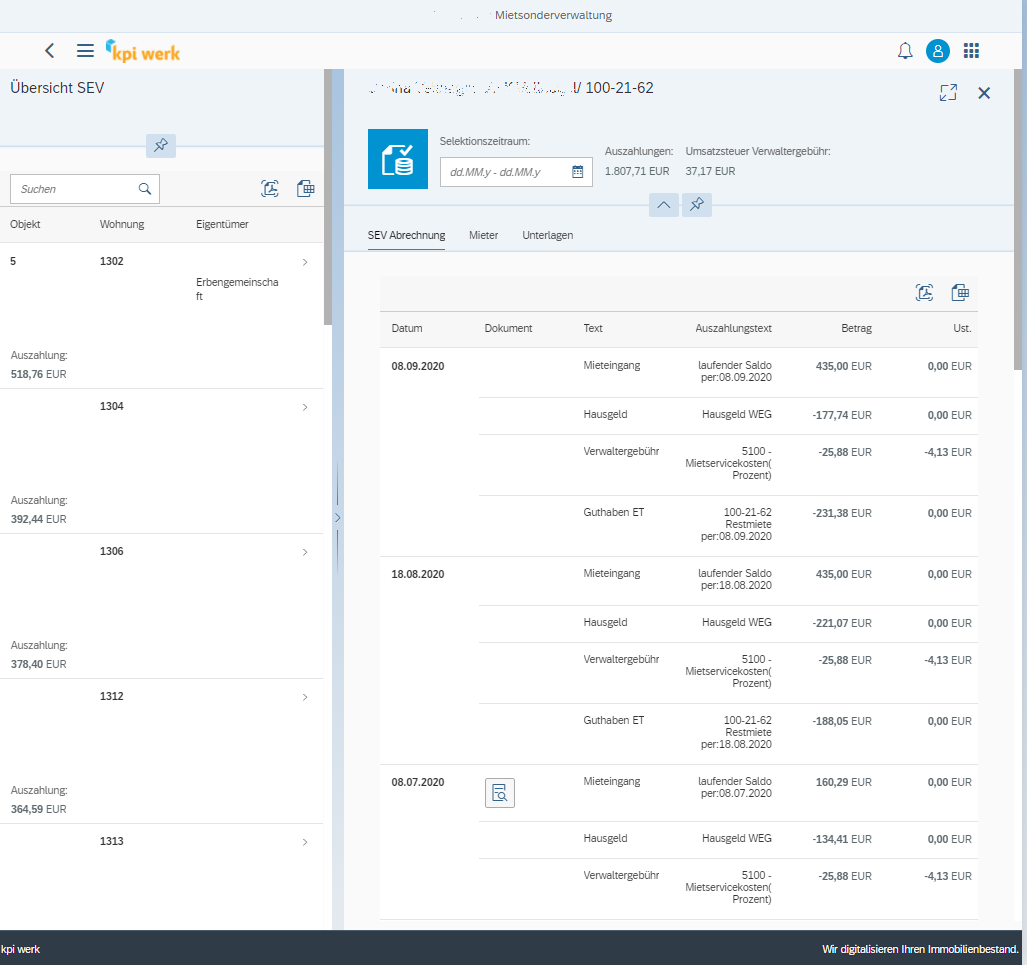Open Wohnung 1313 row chevron
1027x965 pixels.
pos(305,842)
